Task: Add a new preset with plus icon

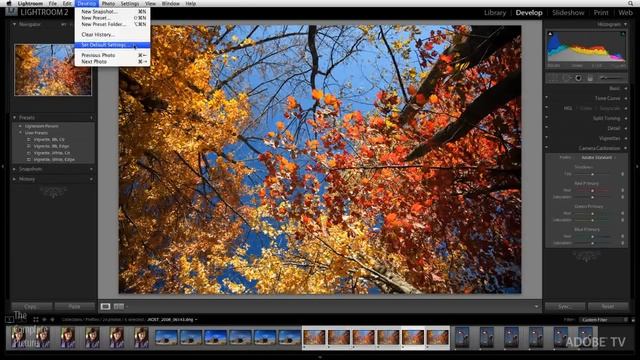Action: coord(91,118)
